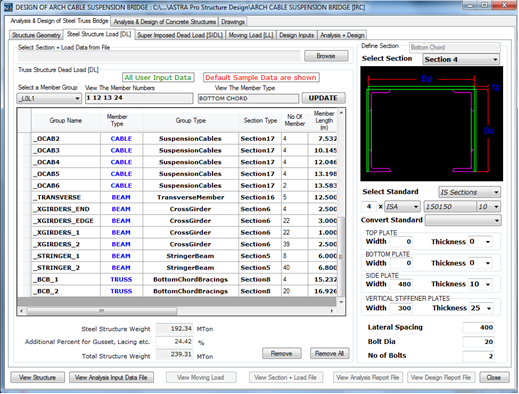Open the Structure Geometry tab
This screenshot has width=519, height=394.
36,35
